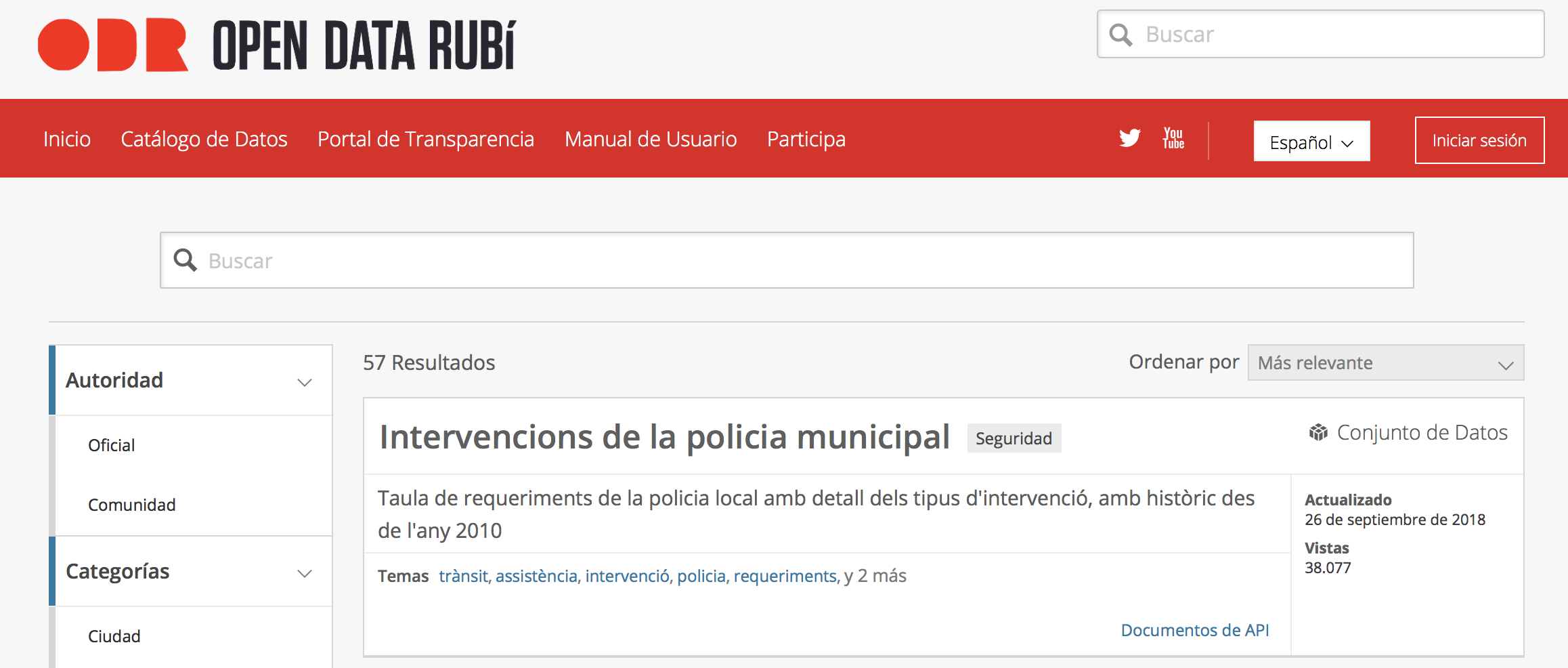Open Catálogo de Datos

[x=204, y=139]
